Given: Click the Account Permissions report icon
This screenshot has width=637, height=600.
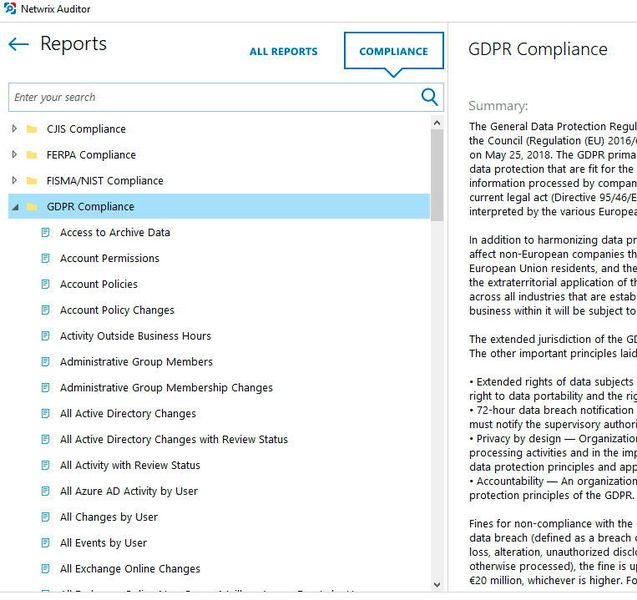Looking at the screenshot, I should [46, 258].
